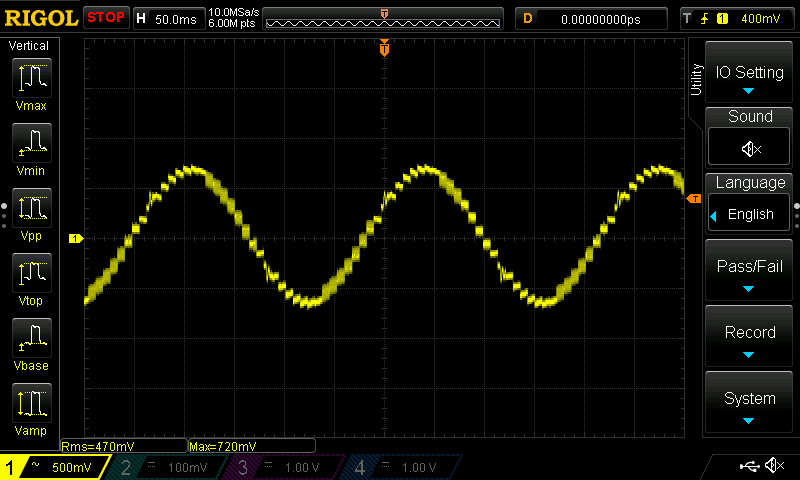This screenshot has width=800, height=480.
Task: Select the Vbase measurement icon
Action: [32, 338]
